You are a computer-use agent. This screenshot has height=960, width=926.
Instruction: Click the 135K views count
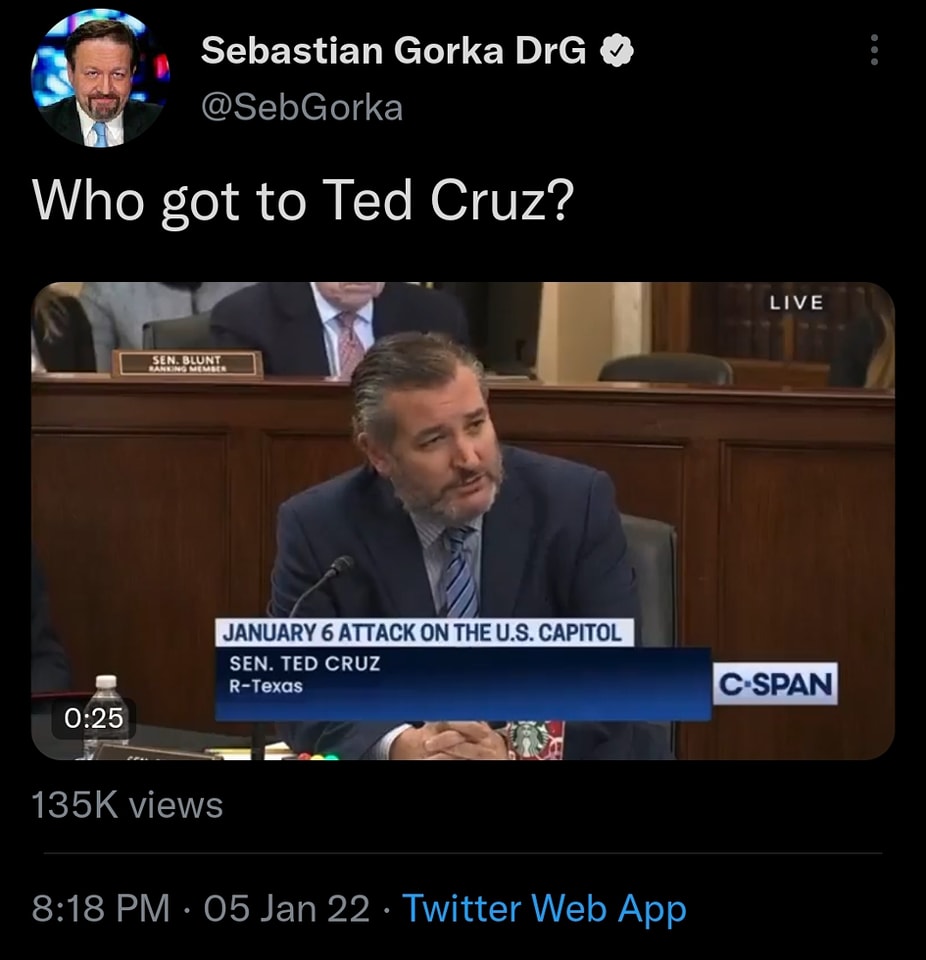pos(127,804)
